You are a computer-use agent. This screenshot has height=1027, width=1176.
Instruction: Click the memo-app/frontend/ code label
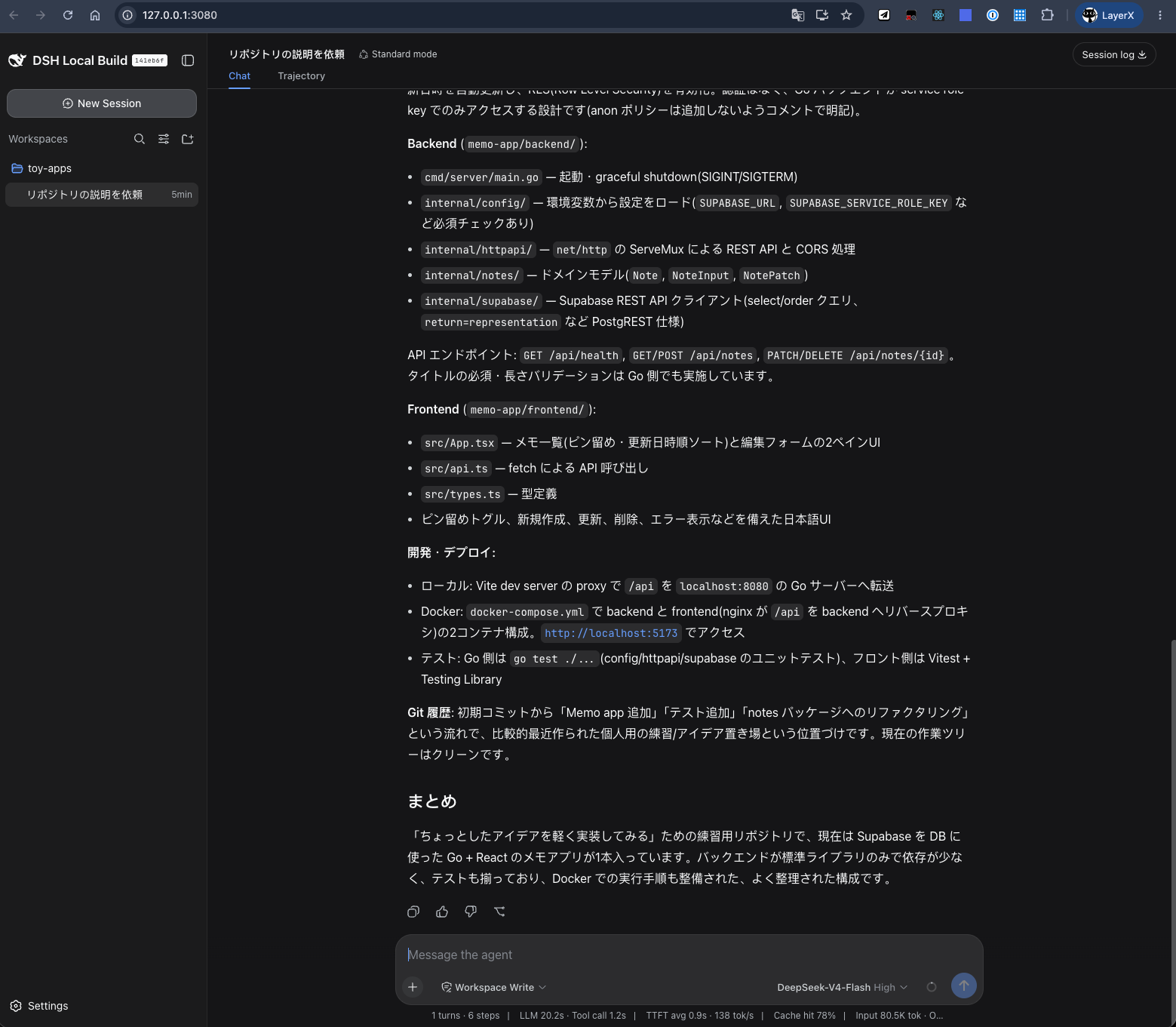[x=527, y=410]
